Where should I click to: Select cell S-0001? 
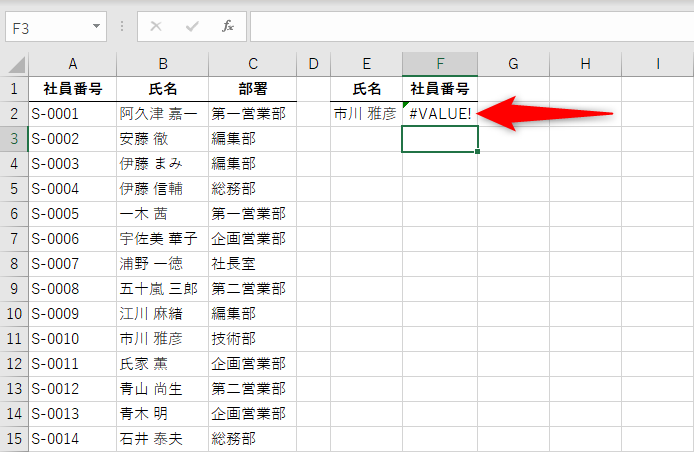(x=73, y=114)
